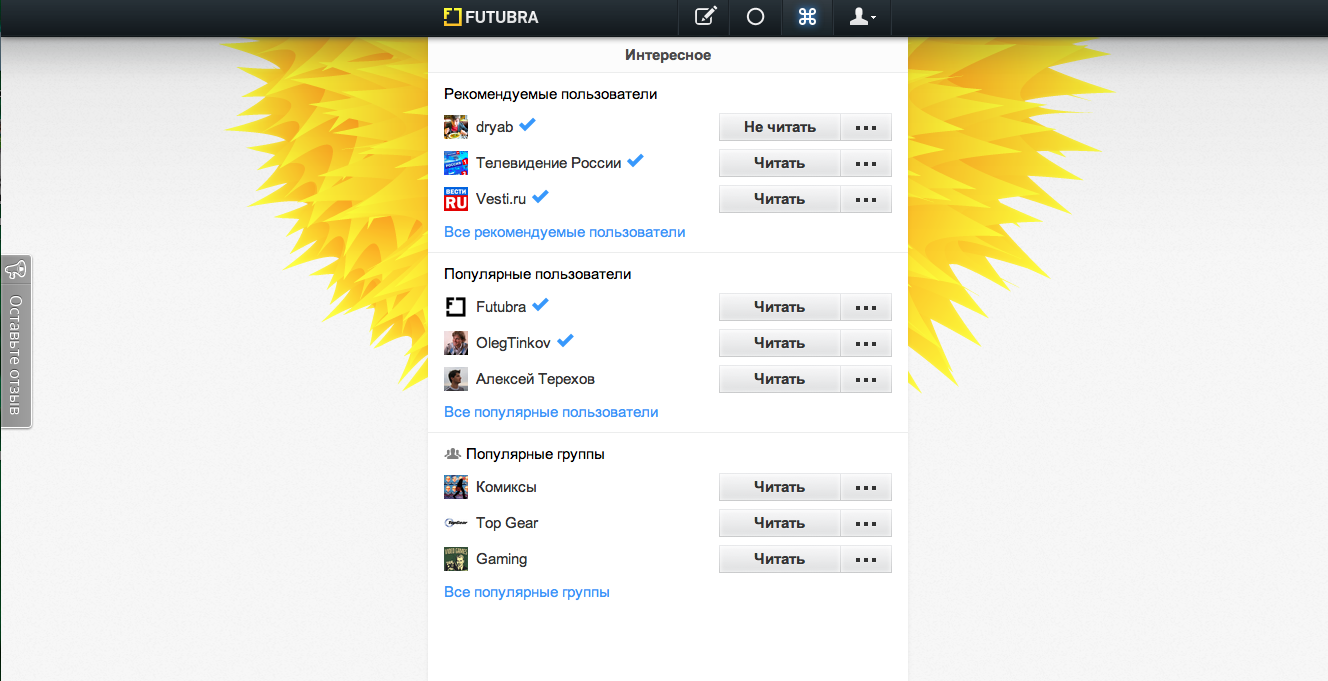
Task: Click verified checkmark next to Телевидение России
Action: click(635, 161)
